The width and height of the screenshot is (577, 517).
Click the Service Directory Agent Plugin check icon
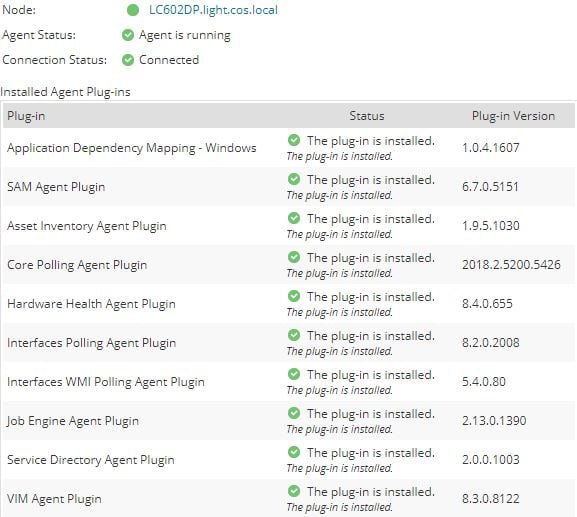click(x=294, y=452)
